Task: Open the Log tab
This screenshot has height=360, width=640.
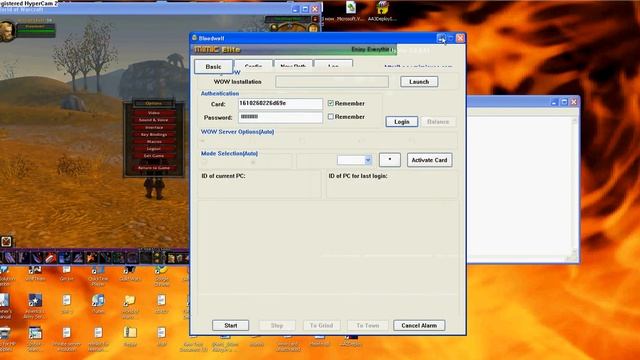Action: pyautogui.click(x=333, y=65)
